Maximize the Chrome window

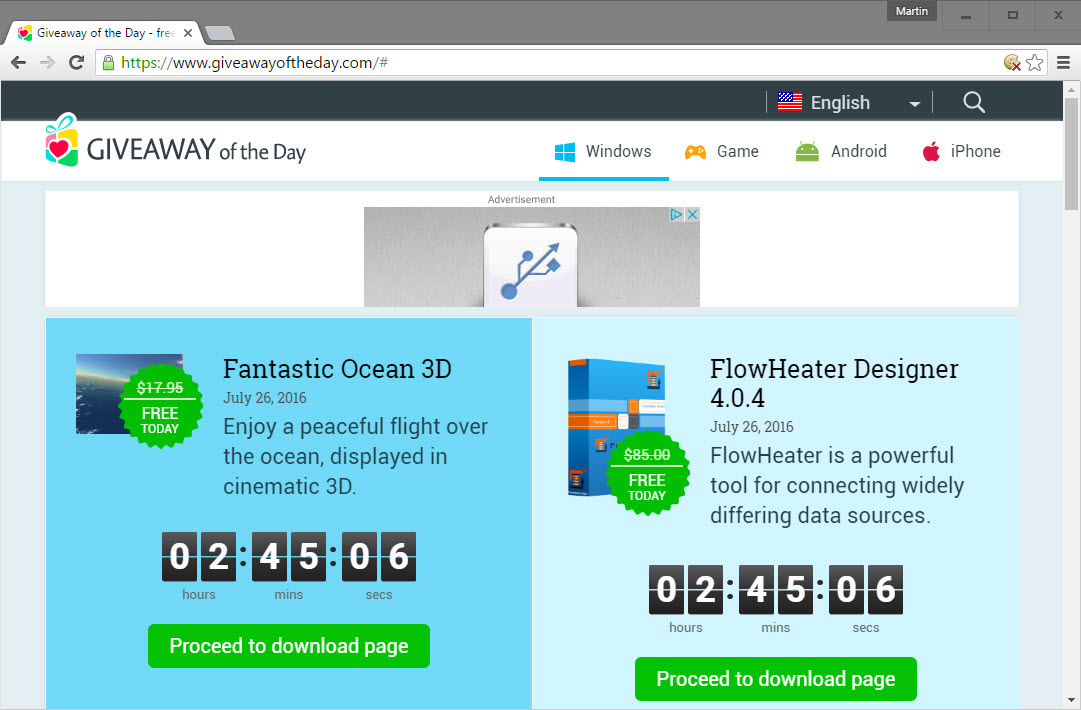tap(1012, 15)
